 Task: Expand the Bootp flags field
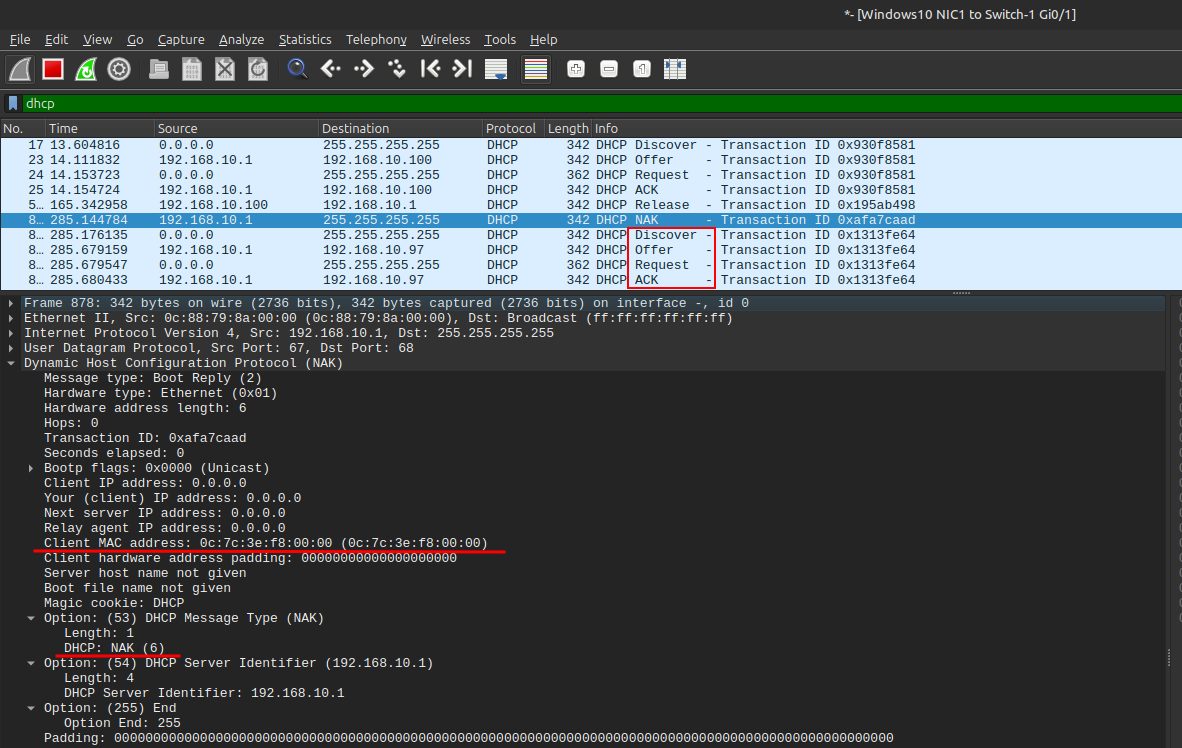click(x=32, y=468)
